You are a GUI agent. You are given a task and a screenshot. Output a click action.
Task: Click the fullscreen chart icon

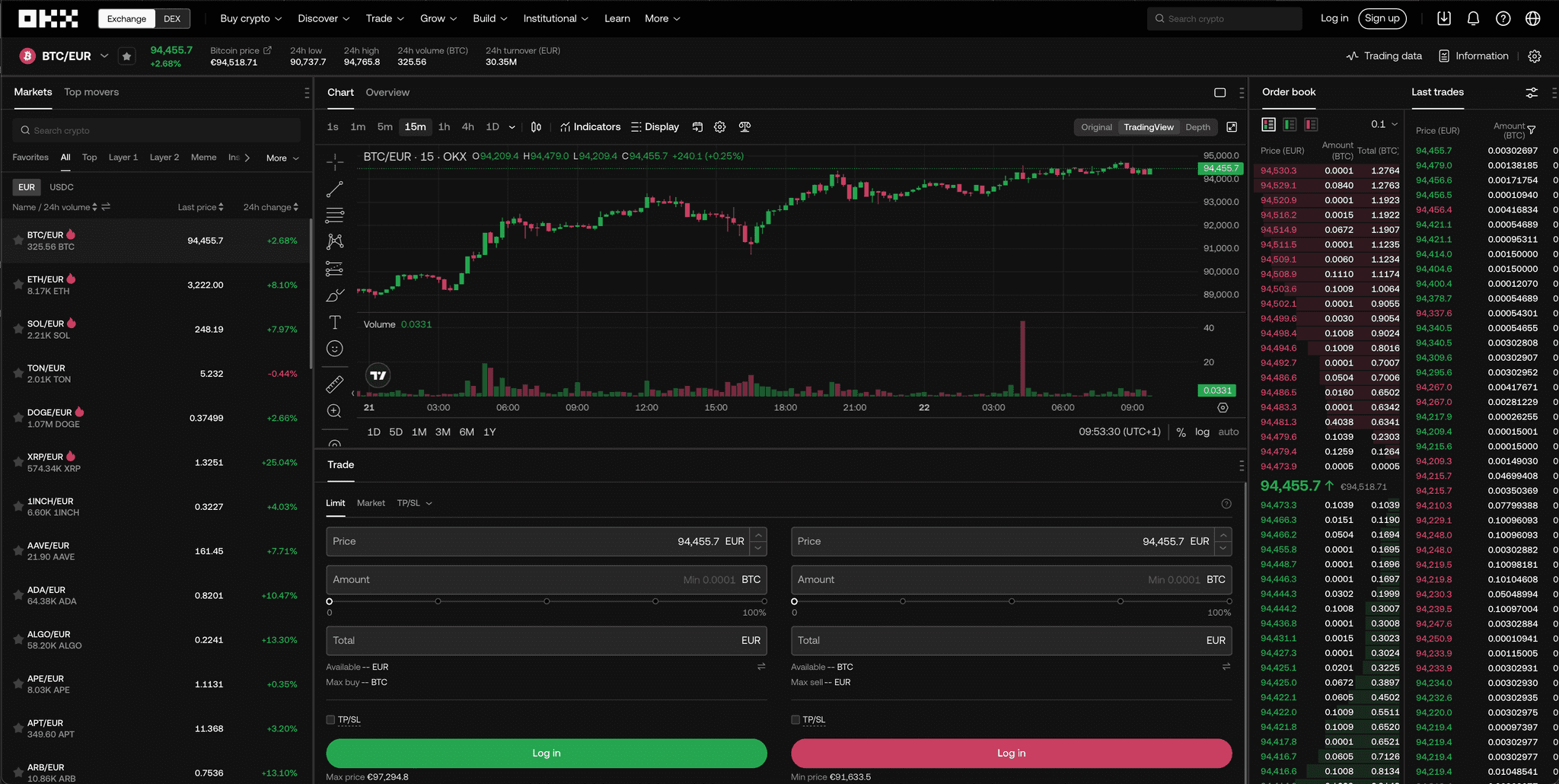(x=1232, y=127)
